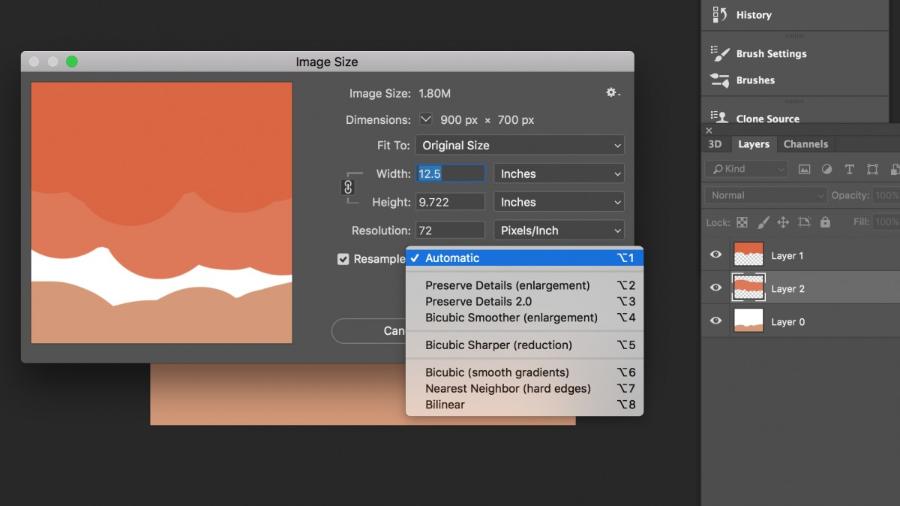Toggle visibility of Layer 0
The height and width of the screenshot is (506, 900).
716,321
